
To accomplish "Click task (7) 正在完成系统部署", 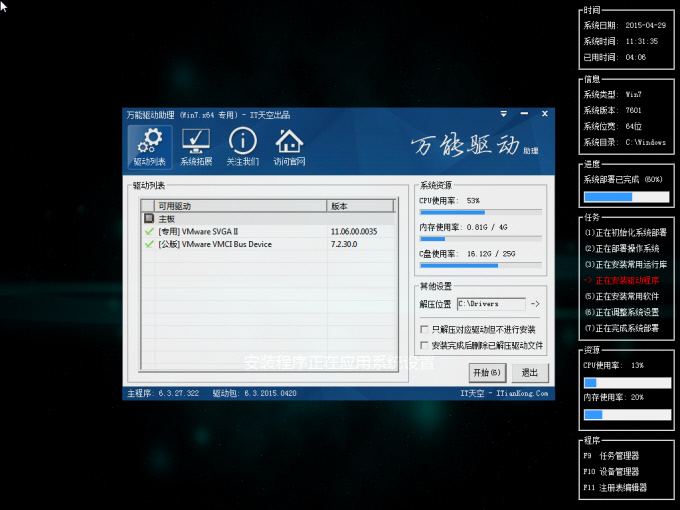I will click(x=621, y=328).
